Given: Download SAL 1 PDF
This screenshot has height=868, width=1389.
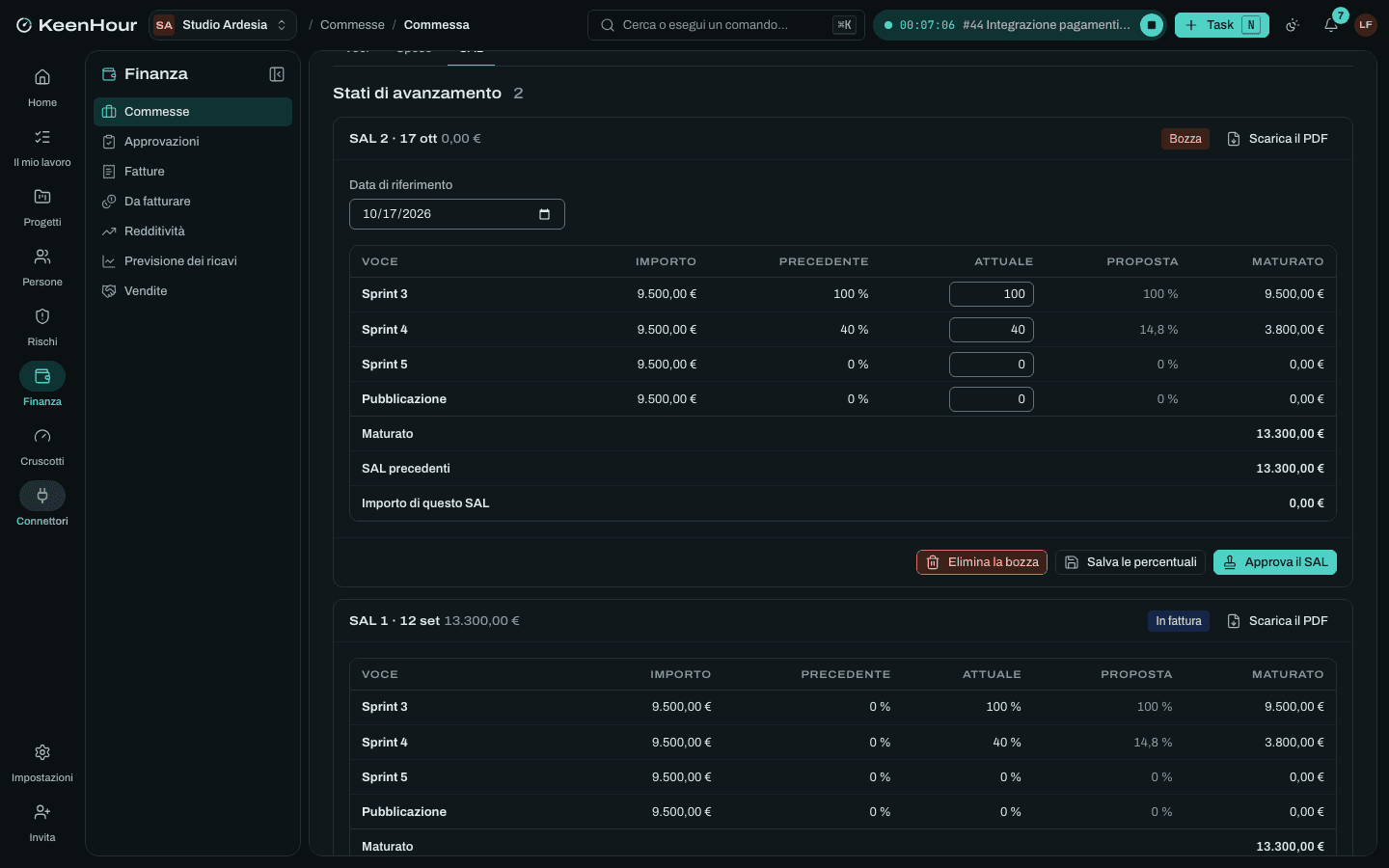Looking at the screenshot, I should coord(1277,621).
